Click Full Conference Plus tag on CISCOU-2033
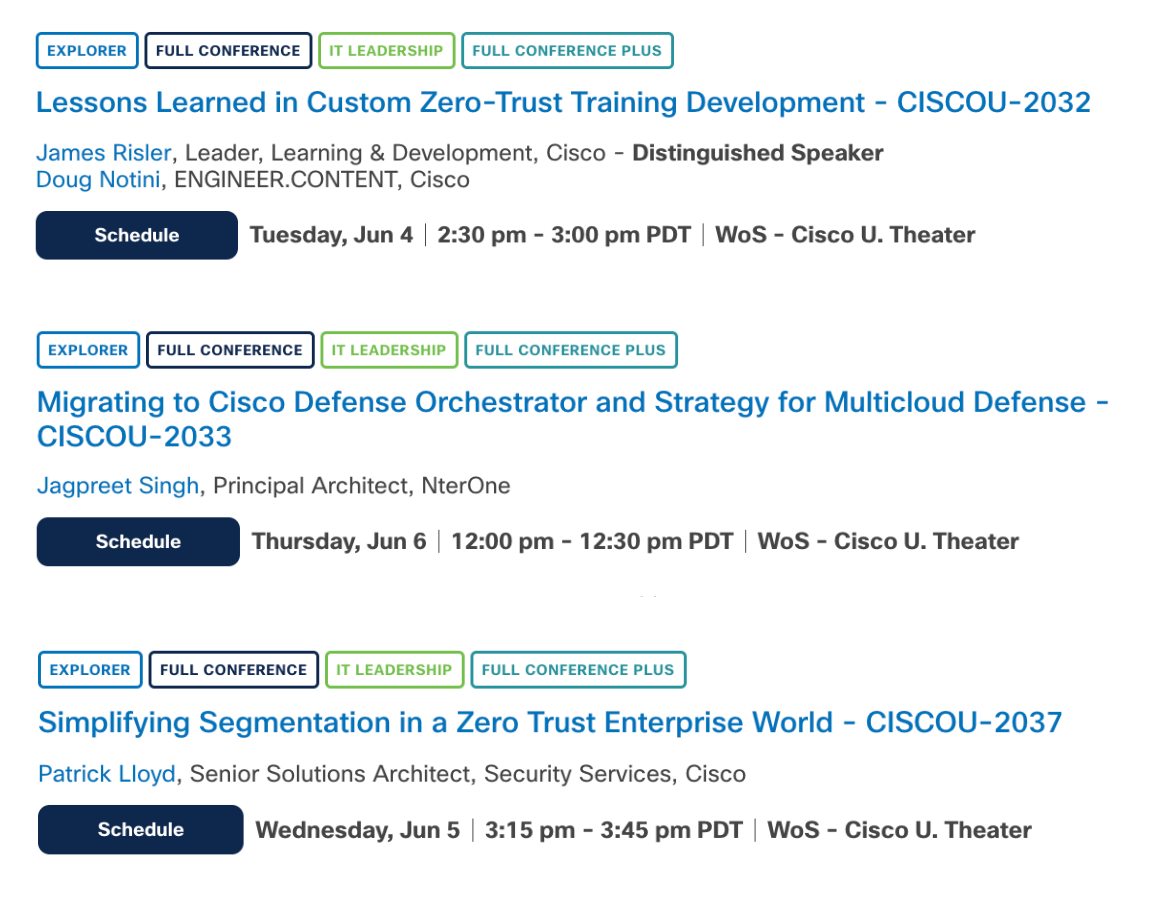 tap(570, 350)
